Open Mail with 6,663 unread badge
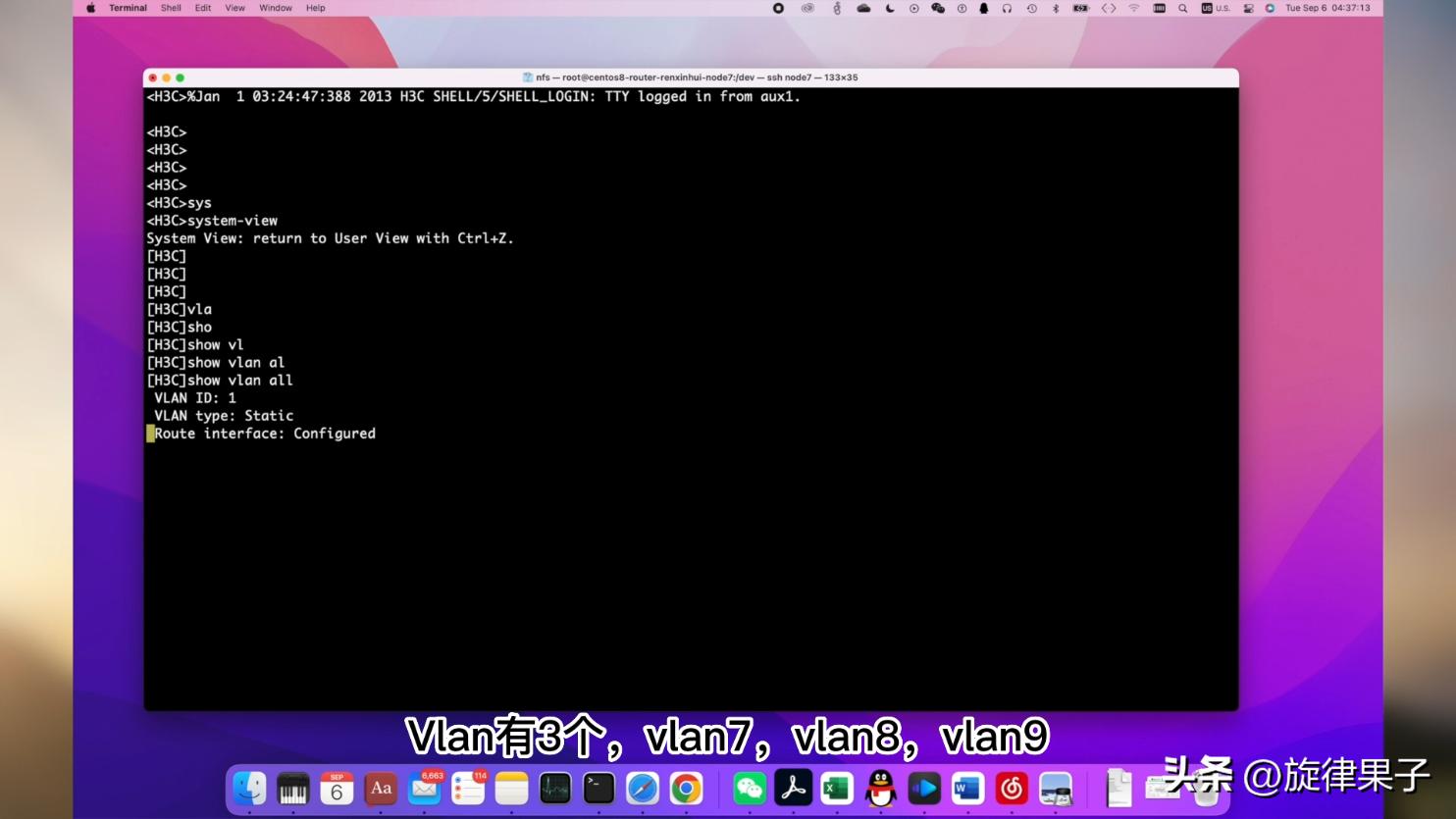 coord(425,788)
